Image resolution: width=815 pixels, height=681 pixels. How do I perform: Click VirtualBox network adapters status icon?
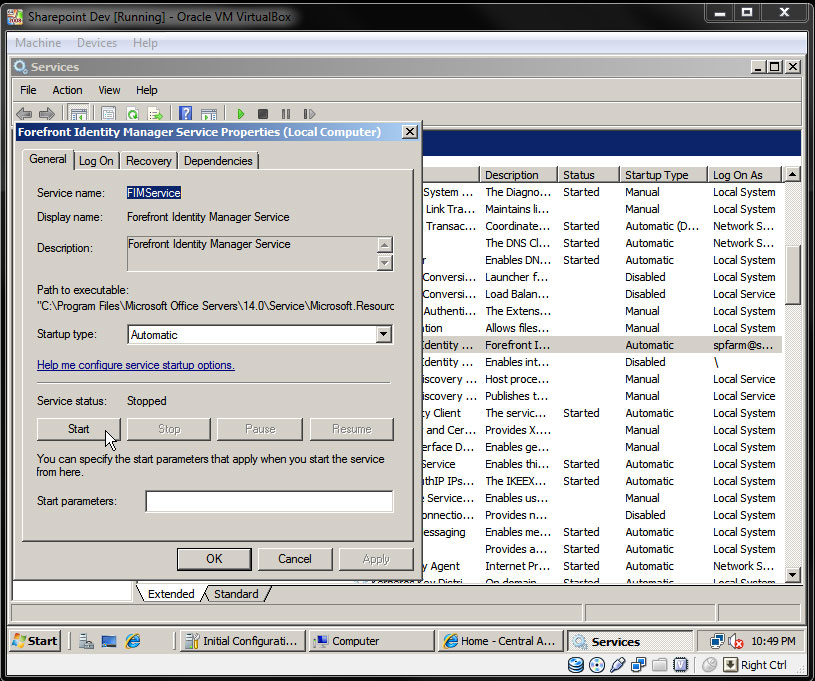click(638, 665)
